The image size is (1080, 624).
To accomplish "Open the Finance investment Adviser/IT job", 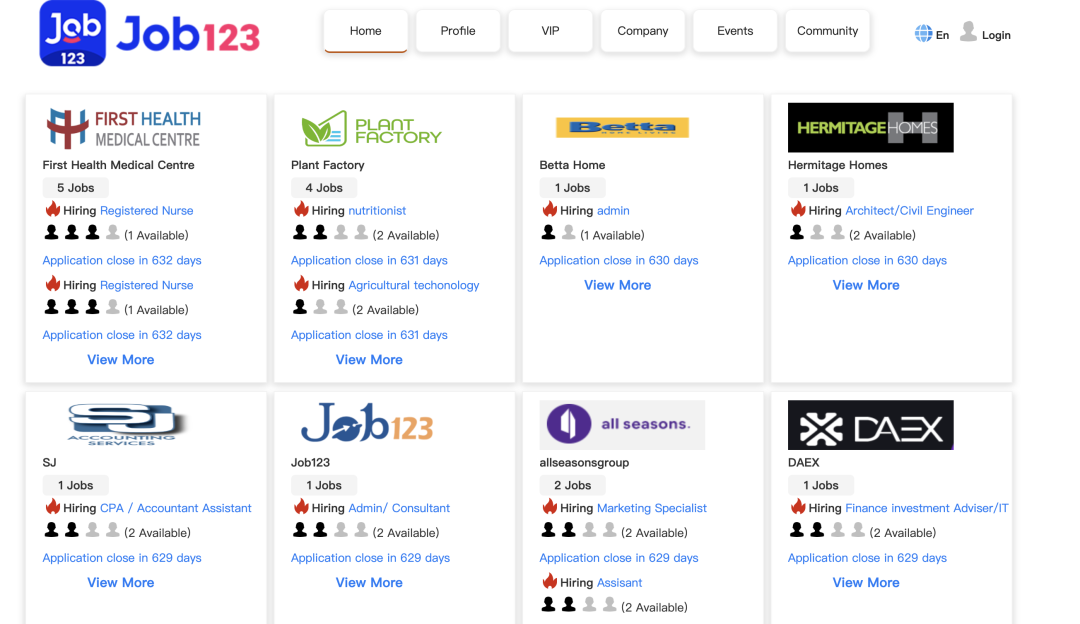I will 926,508.
